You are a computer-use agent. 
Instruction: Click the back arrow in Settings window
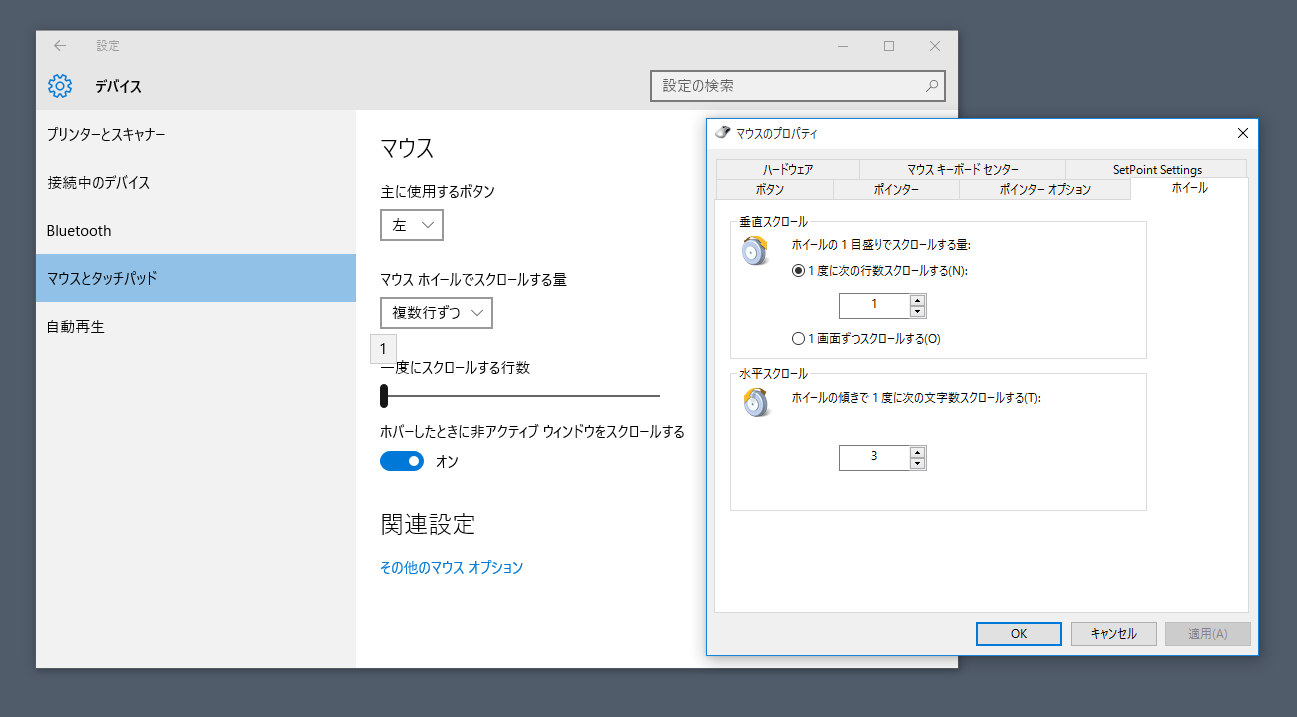[60, 46]
